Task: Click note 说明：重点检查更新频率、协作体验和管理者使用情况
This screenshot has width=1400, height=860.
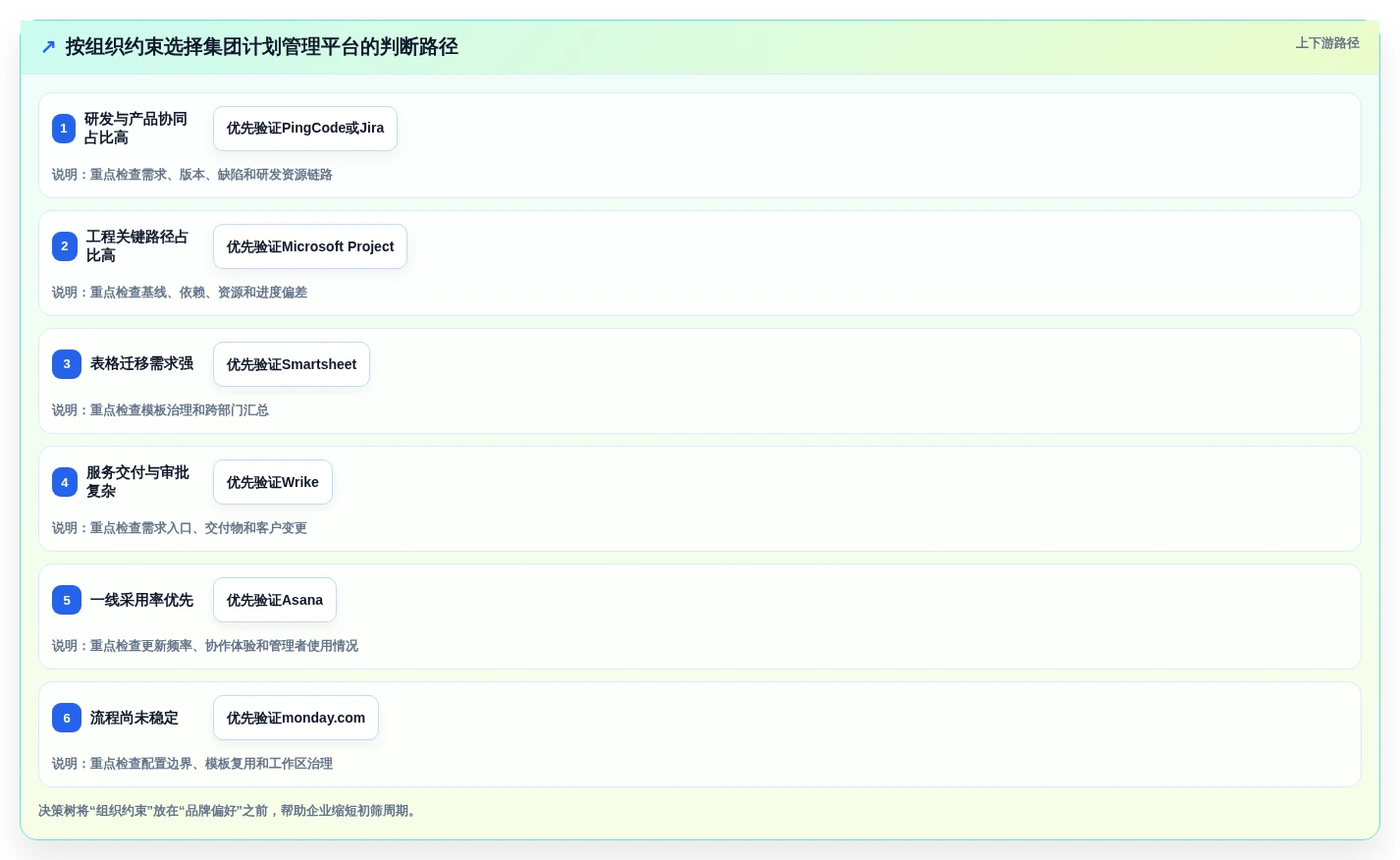Action: (x=205, y=646)
